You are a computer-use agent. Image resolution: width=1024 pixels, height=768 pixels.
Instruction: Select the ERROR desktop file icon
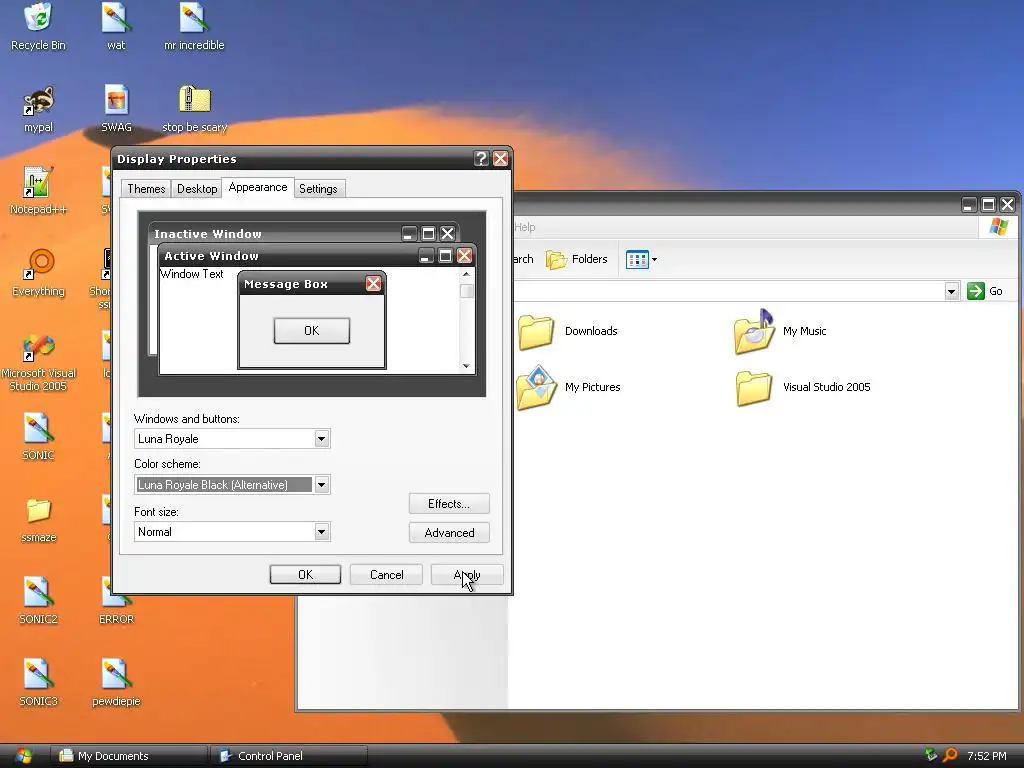point(116,601)
